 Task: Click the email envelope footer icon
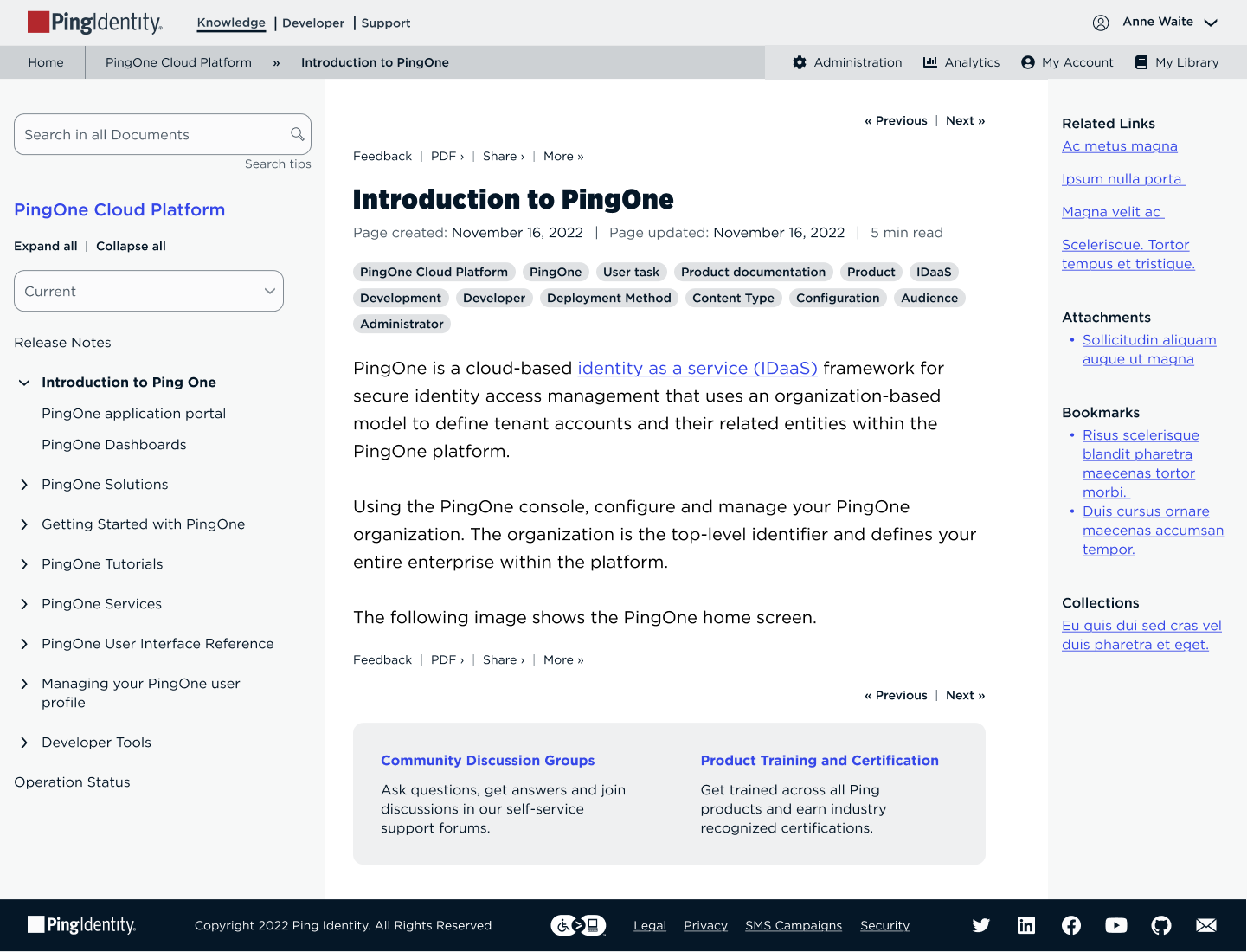[x=1205, y=925]
